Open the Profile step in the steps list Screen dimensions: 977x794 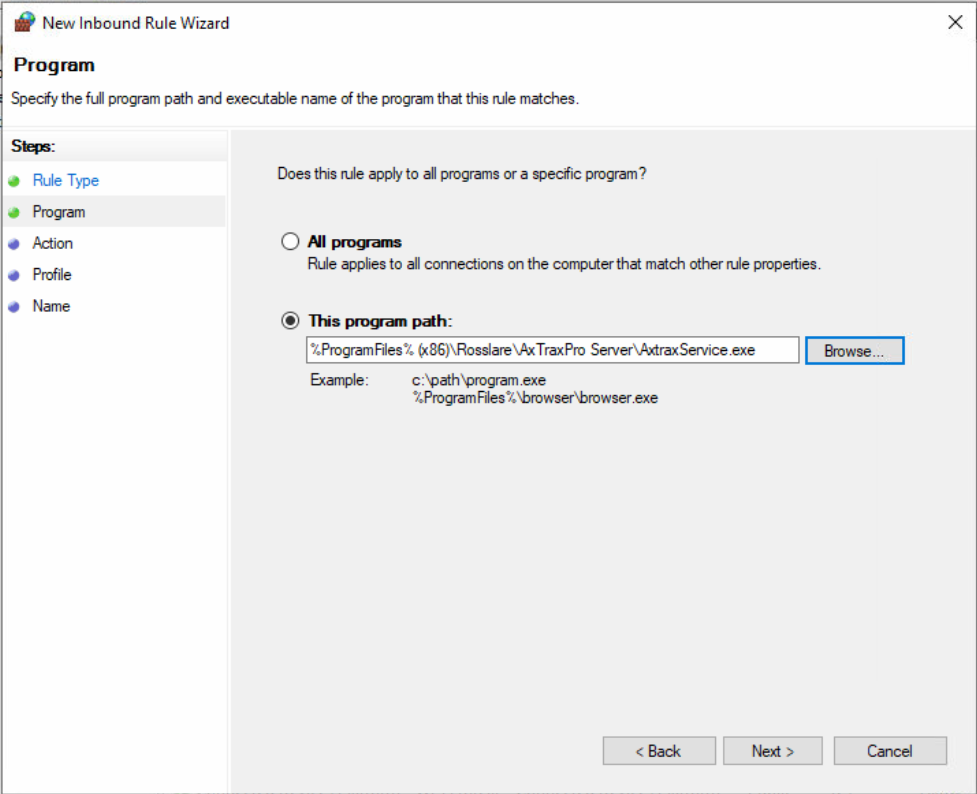[52, 274]
